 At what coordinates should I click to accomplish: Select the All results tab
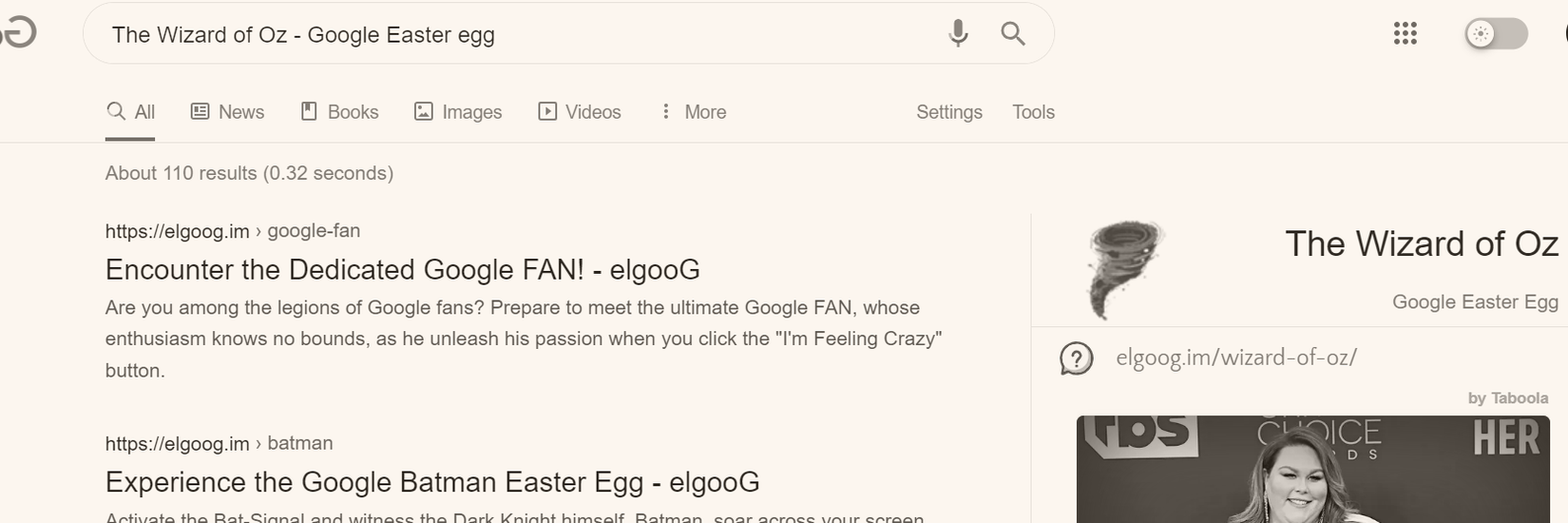(x=130, y=112)
